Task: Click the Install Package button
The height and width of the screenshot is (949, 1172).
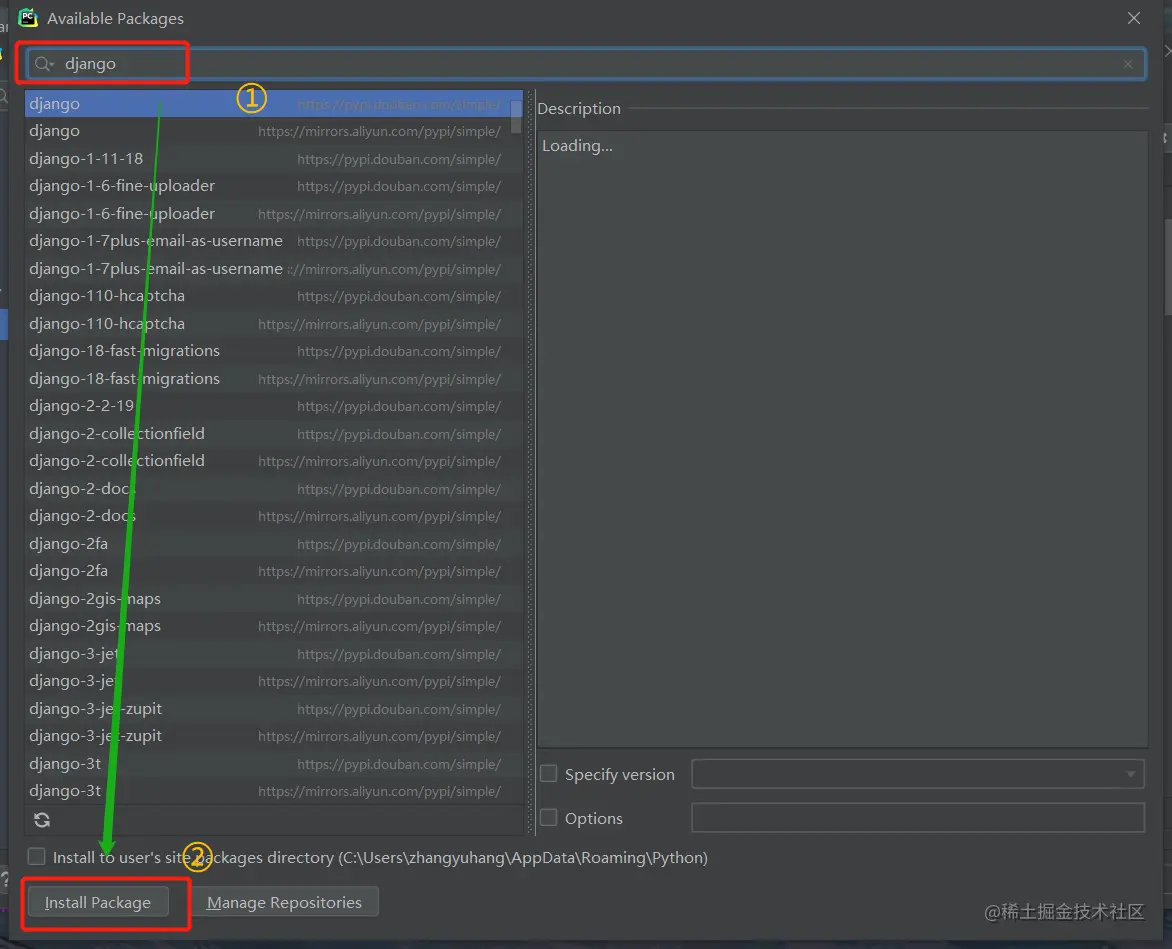Action: point(98,903)
